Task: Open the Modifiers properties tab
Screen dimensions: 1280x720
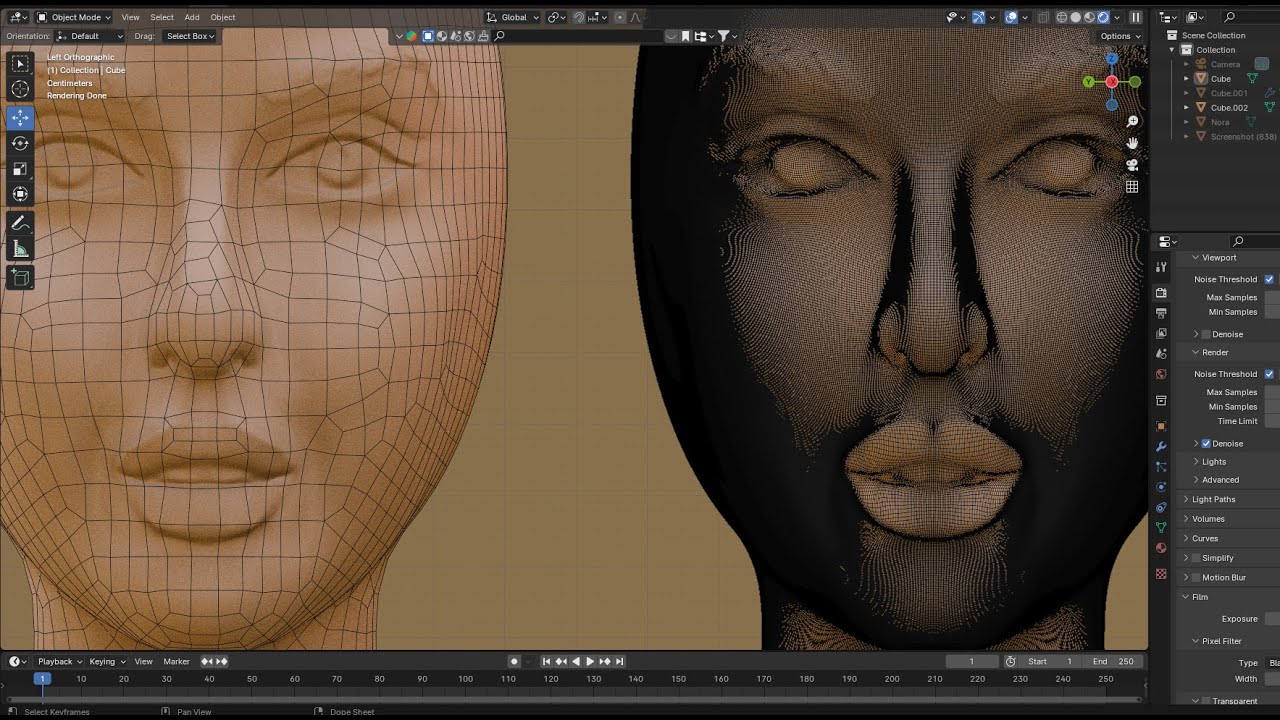Action: (x=1161, y=446)
